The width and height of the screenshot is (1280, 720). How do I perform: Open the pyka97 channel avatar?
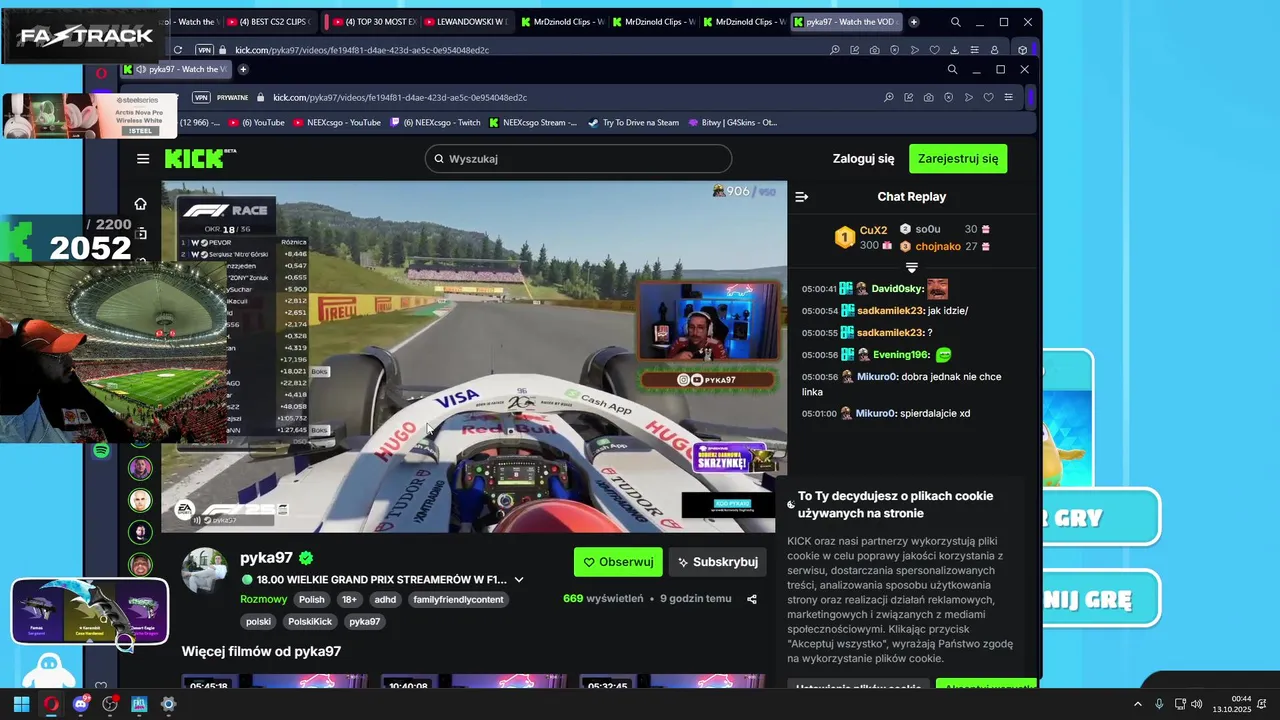pos(204,571)
